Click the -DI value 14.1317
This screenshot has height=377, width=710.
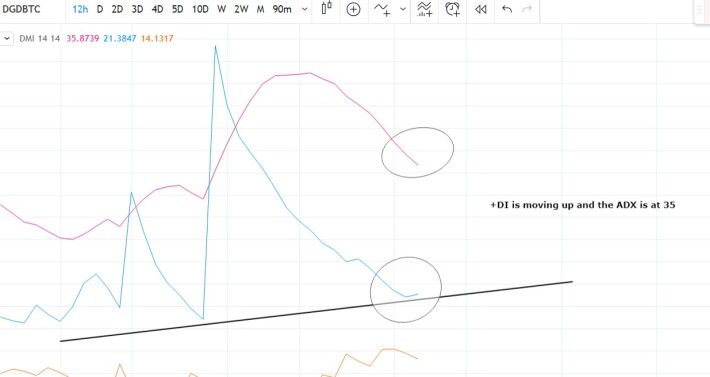tap(157, 38)
